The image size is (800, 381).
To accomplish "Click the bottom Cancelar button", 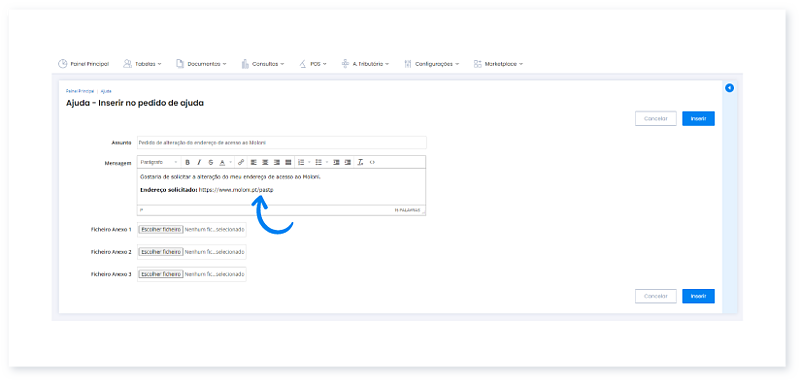I will [x=656, y=296].
